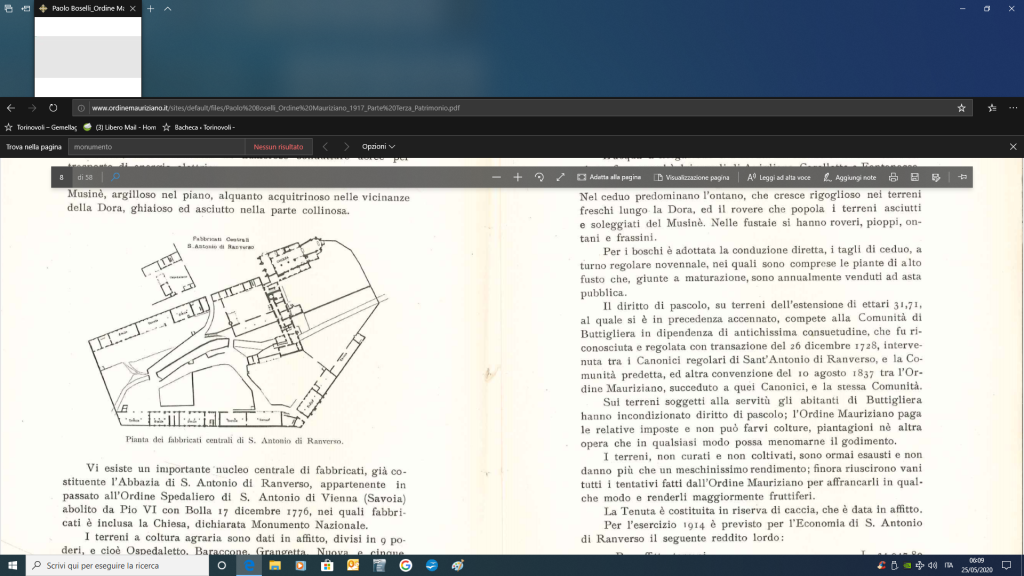1024x576 pixels.
Task: Go back to previous page in browser
Action: click(11, 108)
